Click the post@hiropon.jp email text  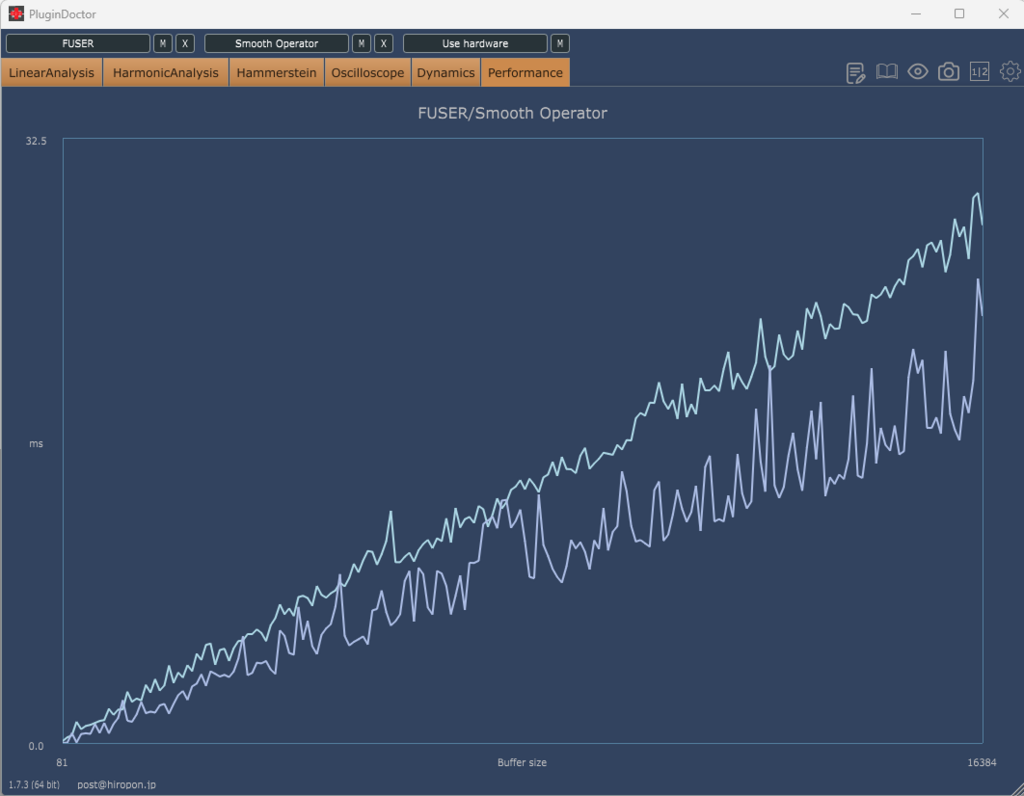[116, 784]
